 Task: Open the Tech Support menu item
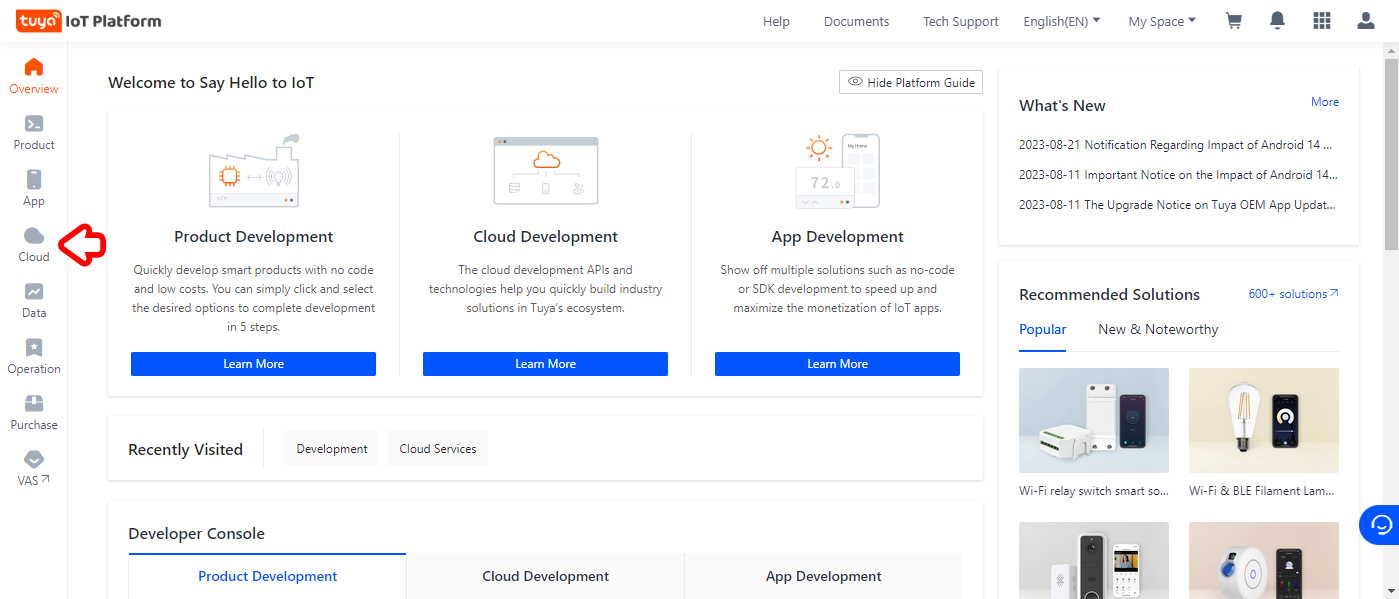(961, 21)
